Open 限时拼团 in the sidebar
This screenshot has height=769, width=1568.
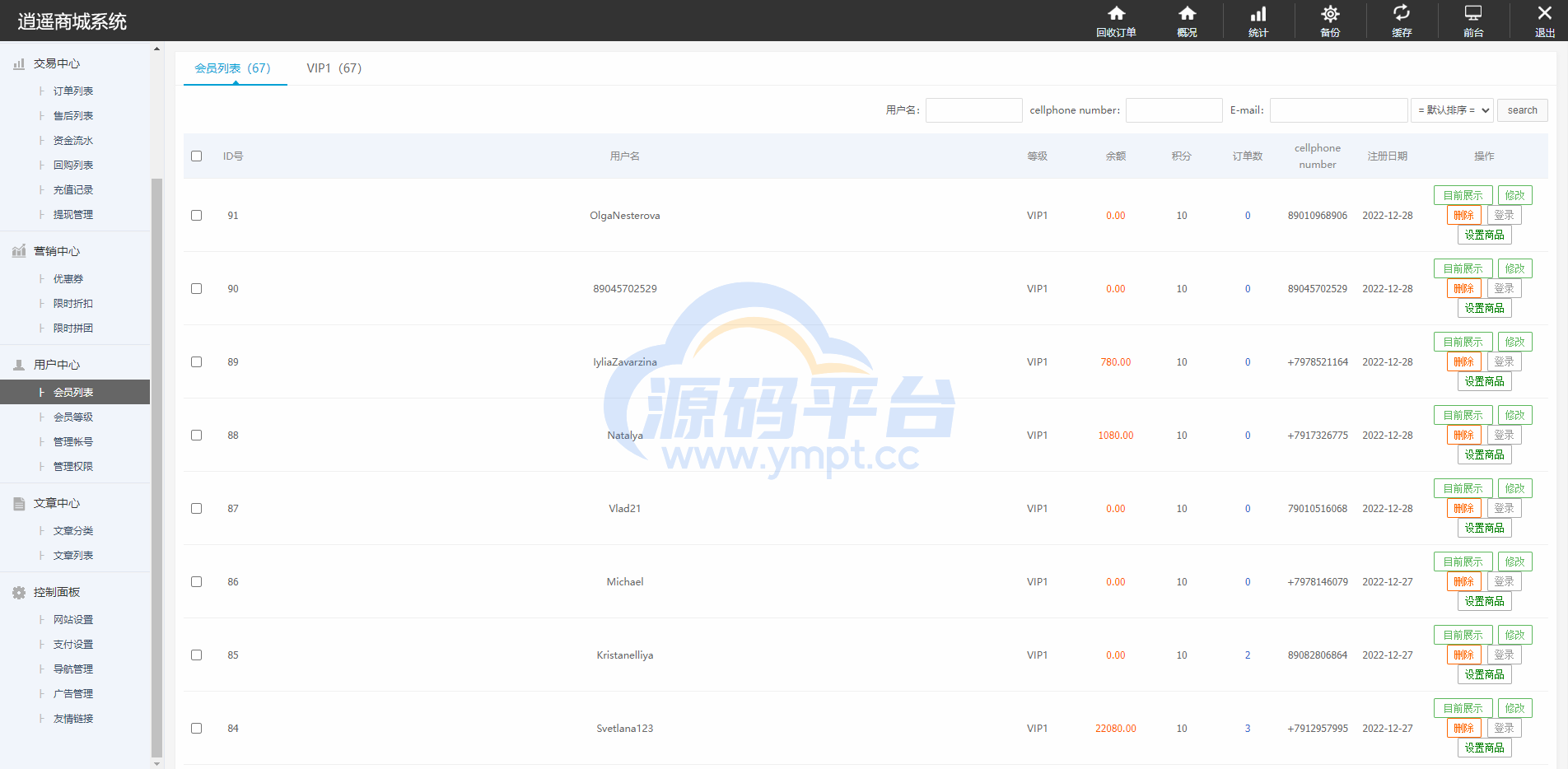tap(73, 328)
